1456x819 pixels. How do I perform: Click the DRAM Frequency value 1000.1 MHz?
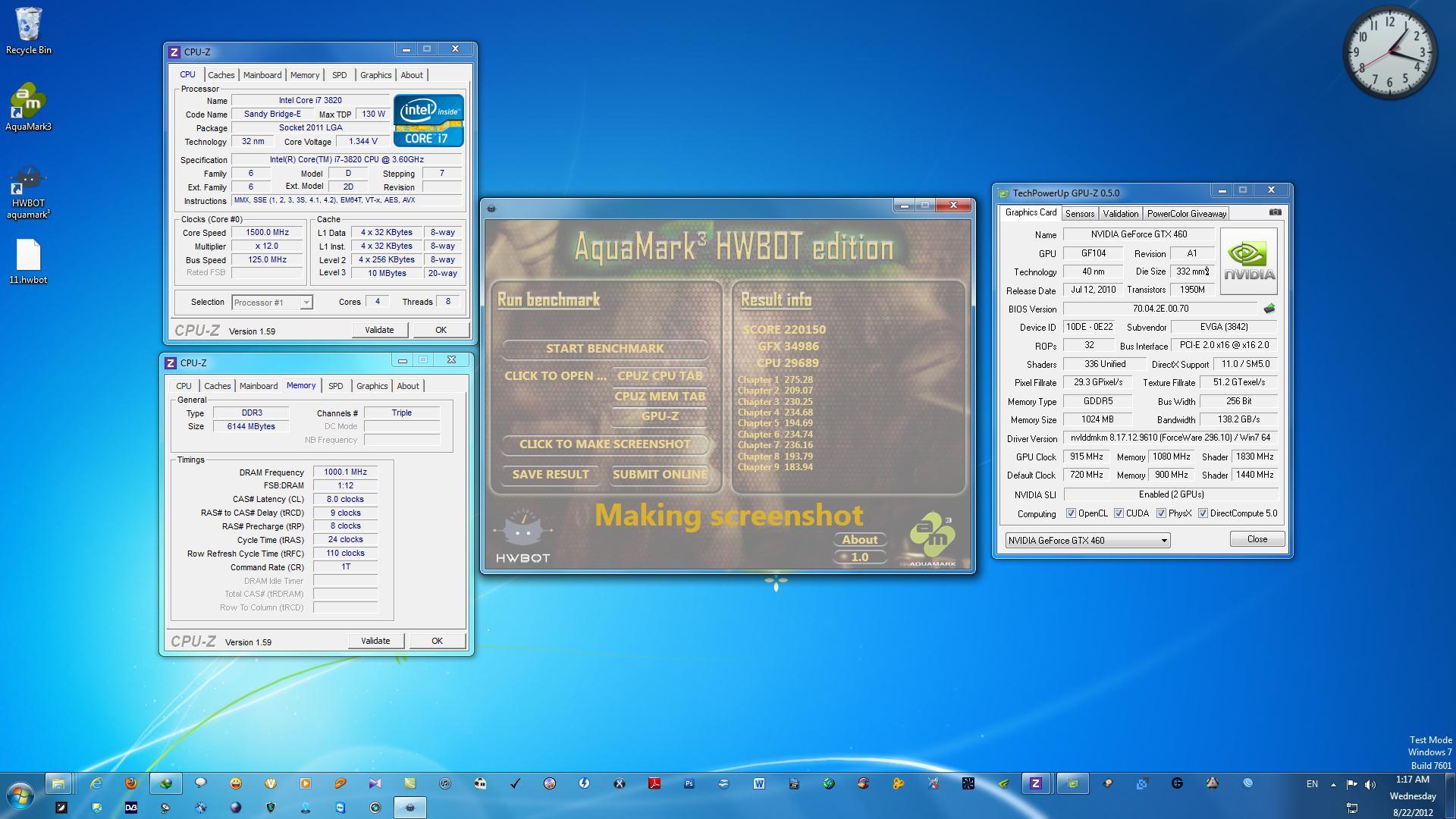click(x=345, y=472)
